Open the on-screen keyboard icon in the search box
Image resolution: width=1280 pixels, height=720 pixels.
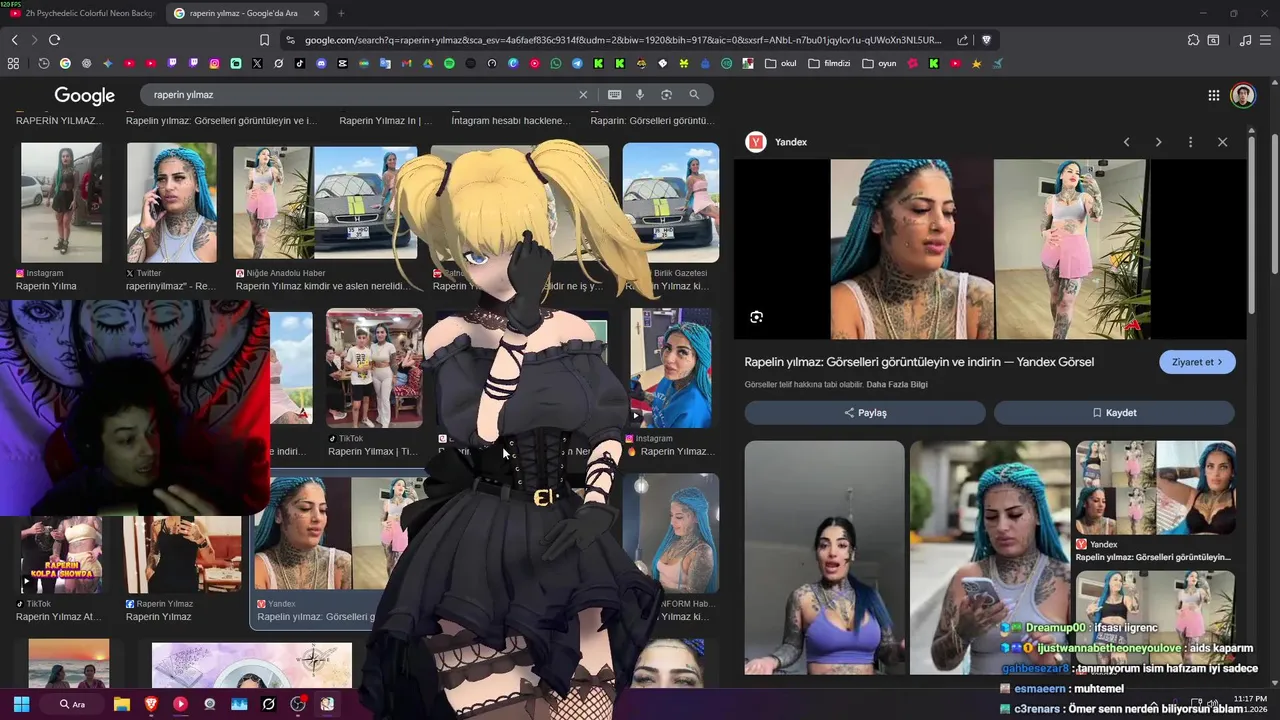[x=614, y=94]
